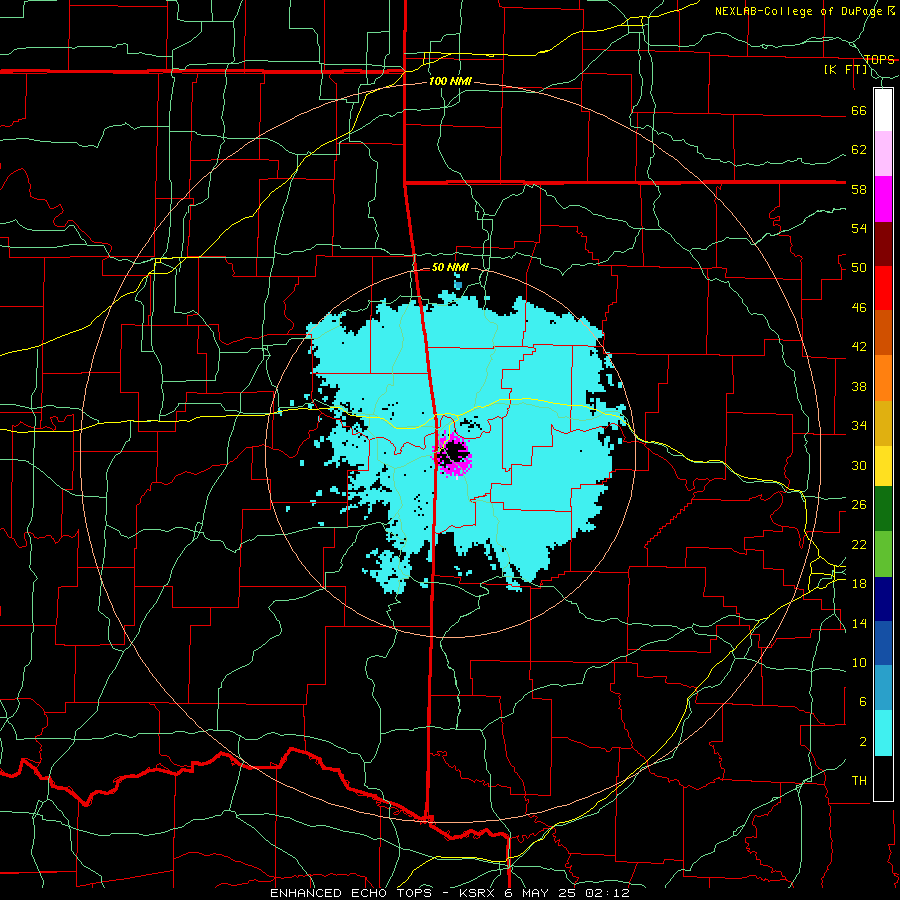Click the "TH" threshold label
Screen dimensions: 900x900
click(859, 780)
